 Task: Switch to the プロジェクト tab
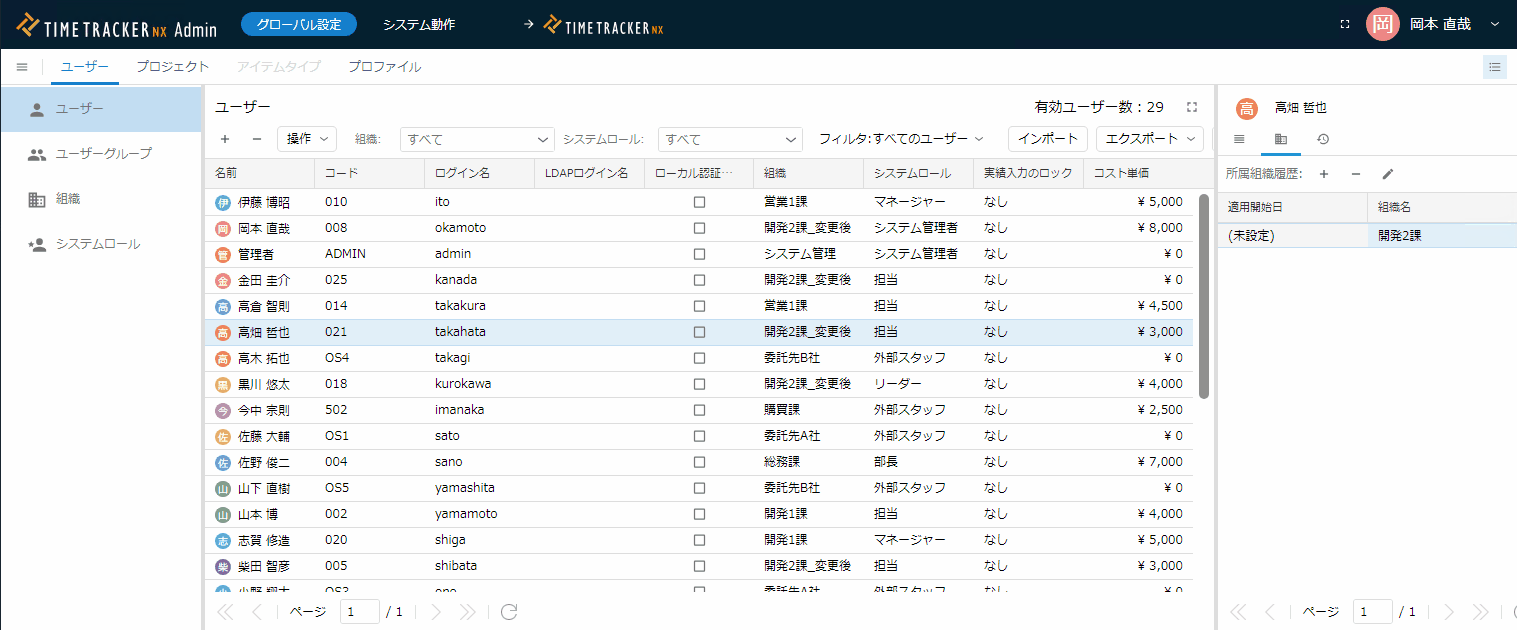[173, 67]
